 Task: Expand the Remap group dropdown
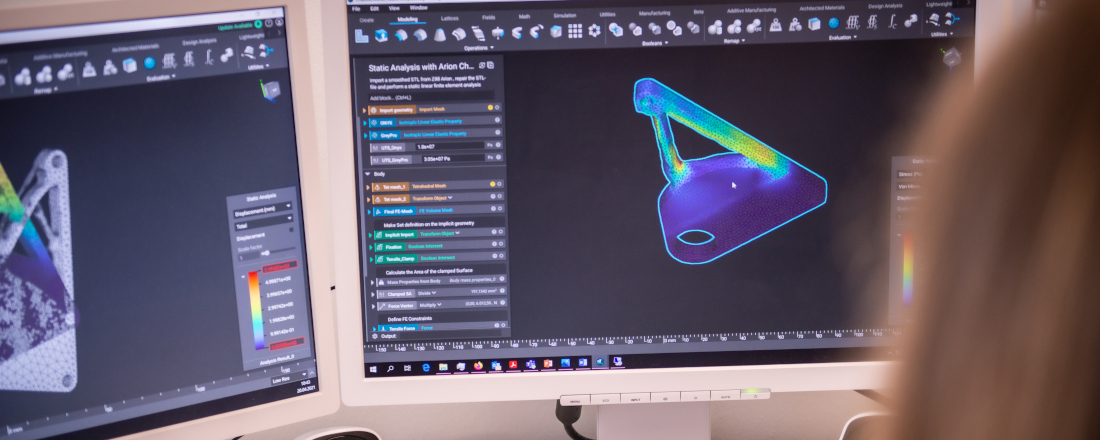(734, 41)
